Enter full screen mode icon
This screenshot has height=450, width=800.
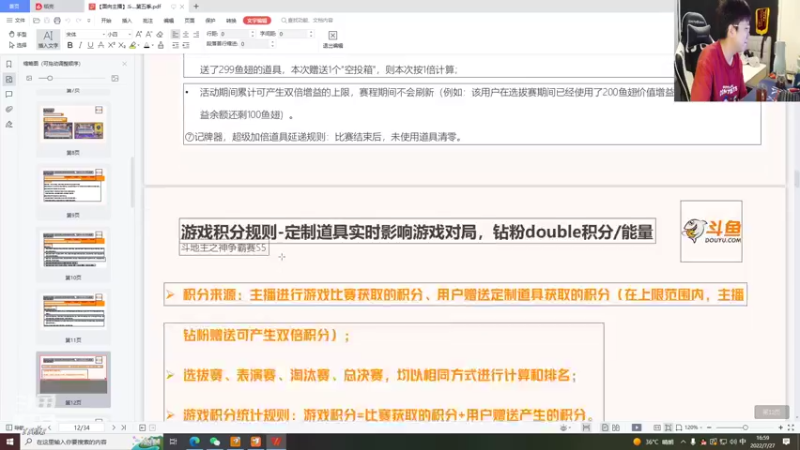[790, 428]
